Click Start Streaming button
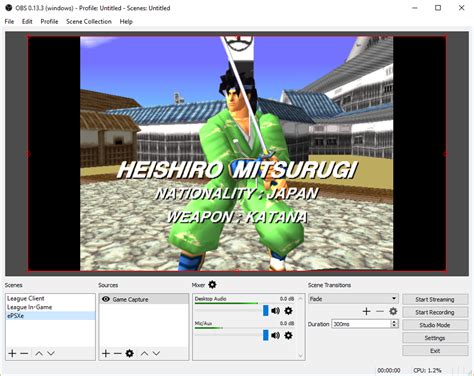Viewport: 474px width, 376px height. [435, 299]
